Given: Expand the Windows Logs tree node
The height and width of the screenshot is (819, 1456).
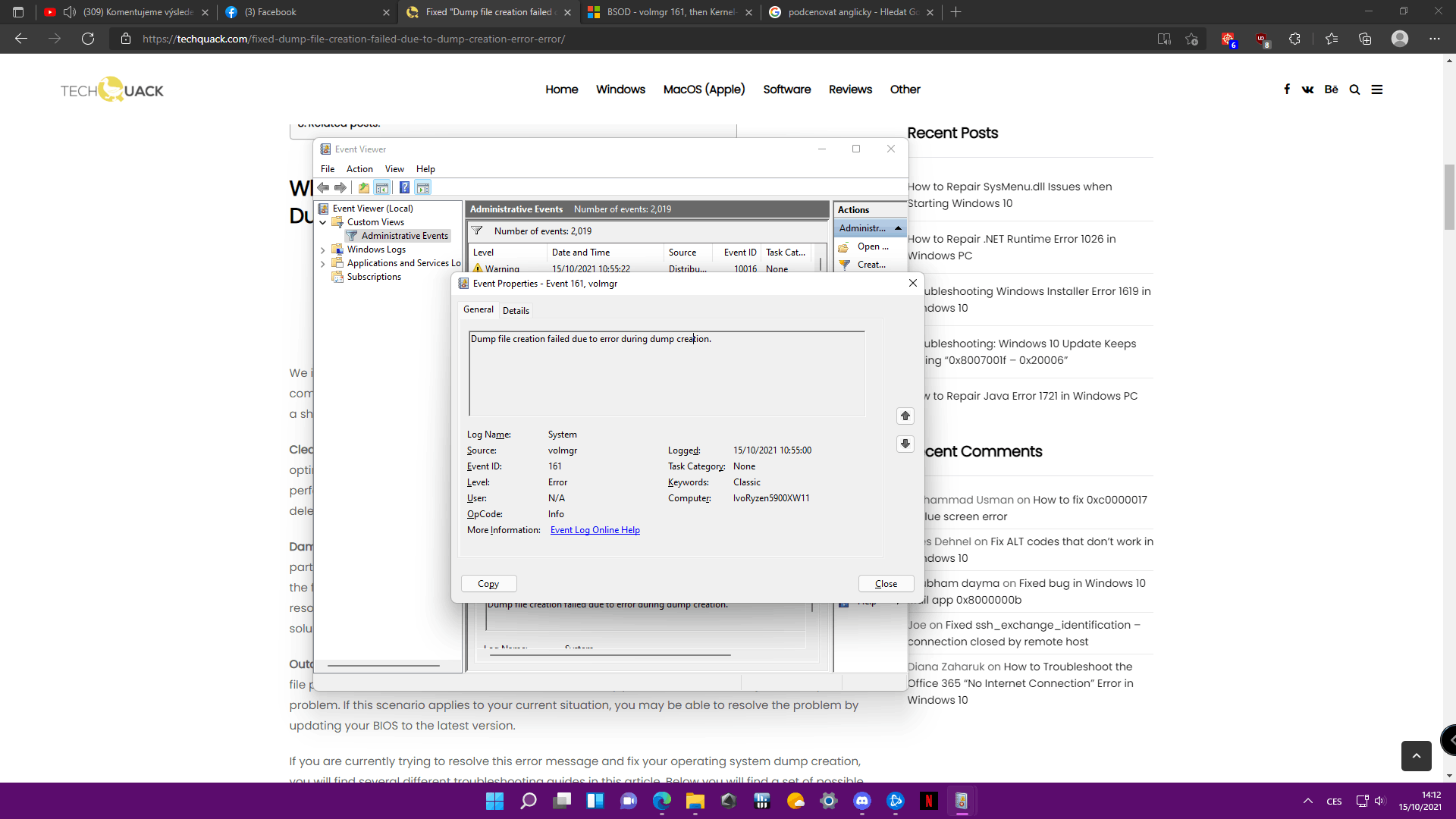Looking at the screenshot, I should [x=323, y=250].
